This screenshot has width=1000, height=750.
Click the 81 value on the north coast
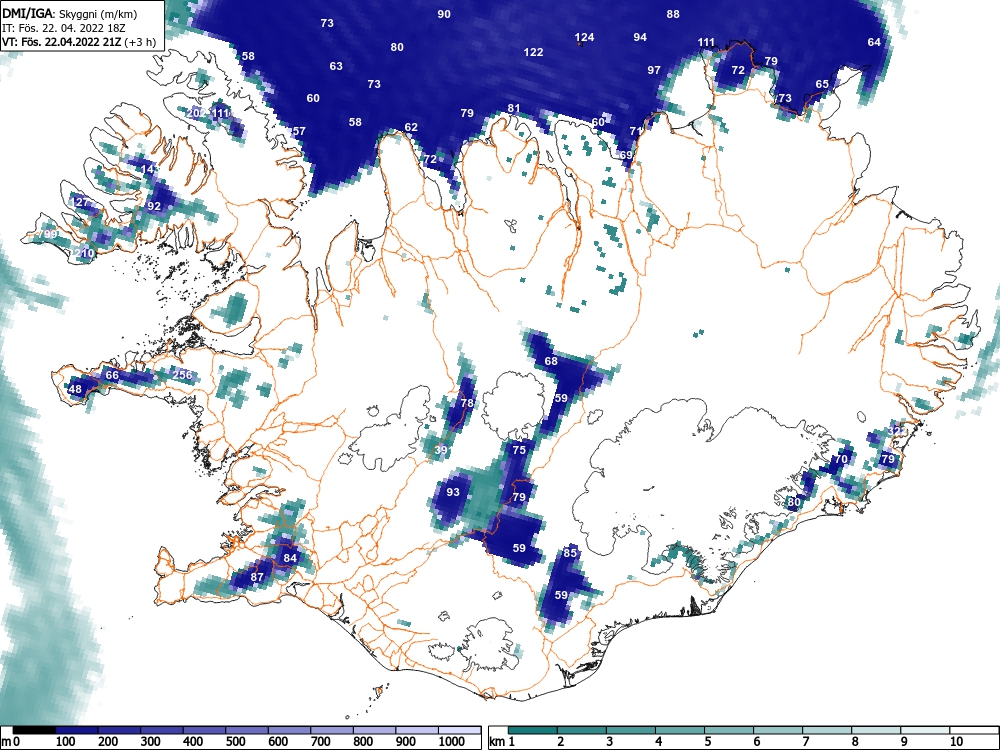pyautogui.click(x=514, y=108)
